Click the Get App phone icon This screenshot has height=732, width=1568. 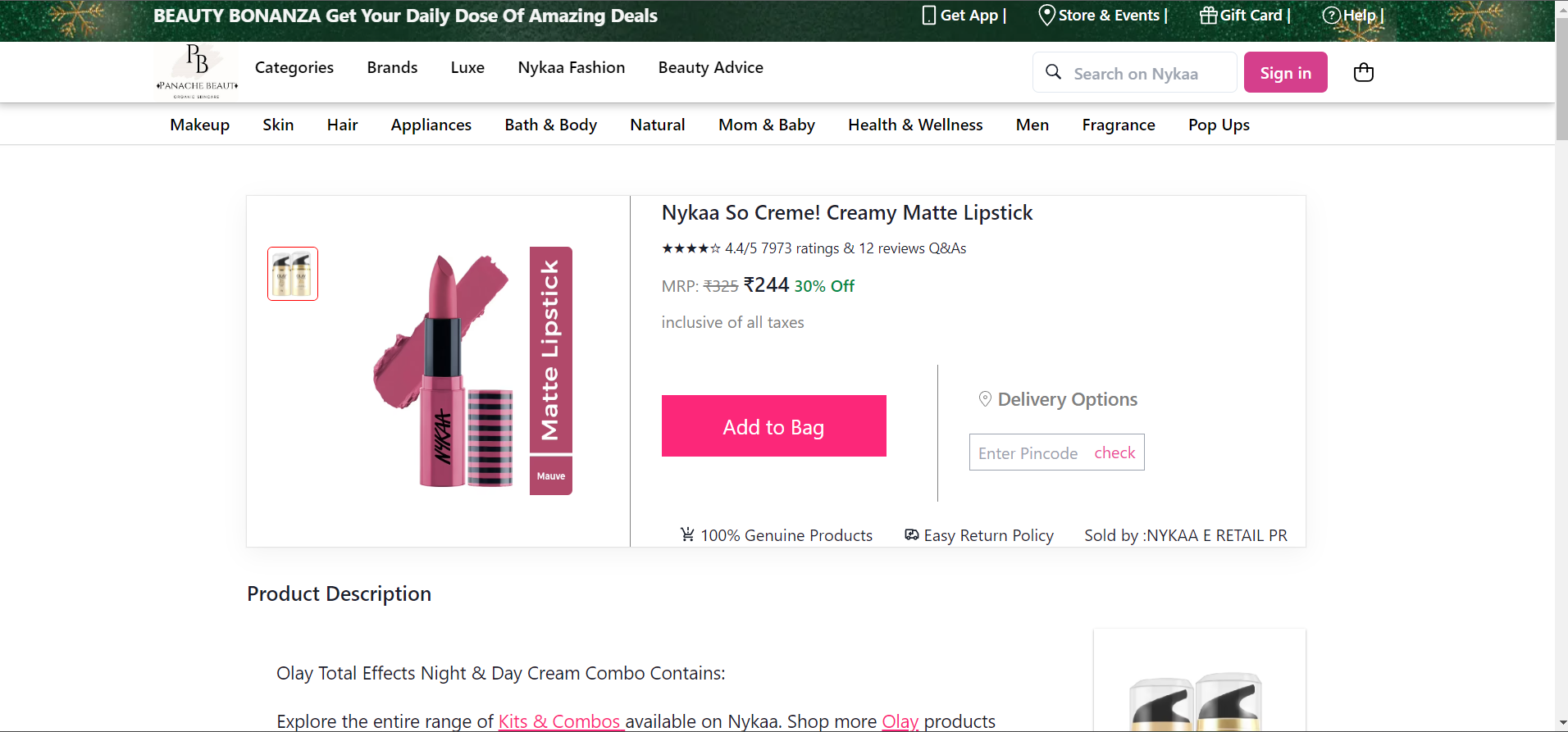tap(929, 15)
